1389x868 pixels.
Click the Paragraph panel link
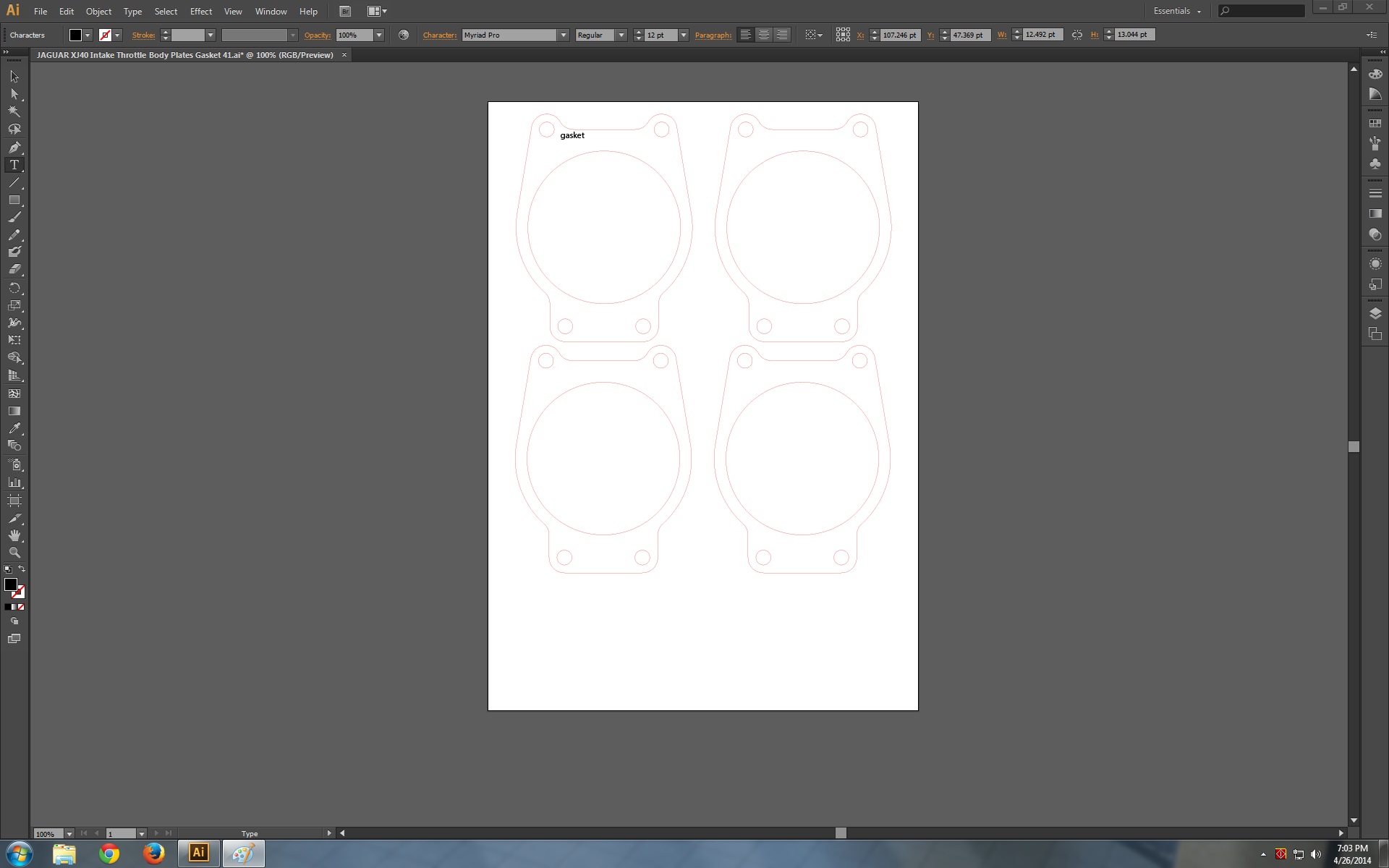click(x=713, y=35)
